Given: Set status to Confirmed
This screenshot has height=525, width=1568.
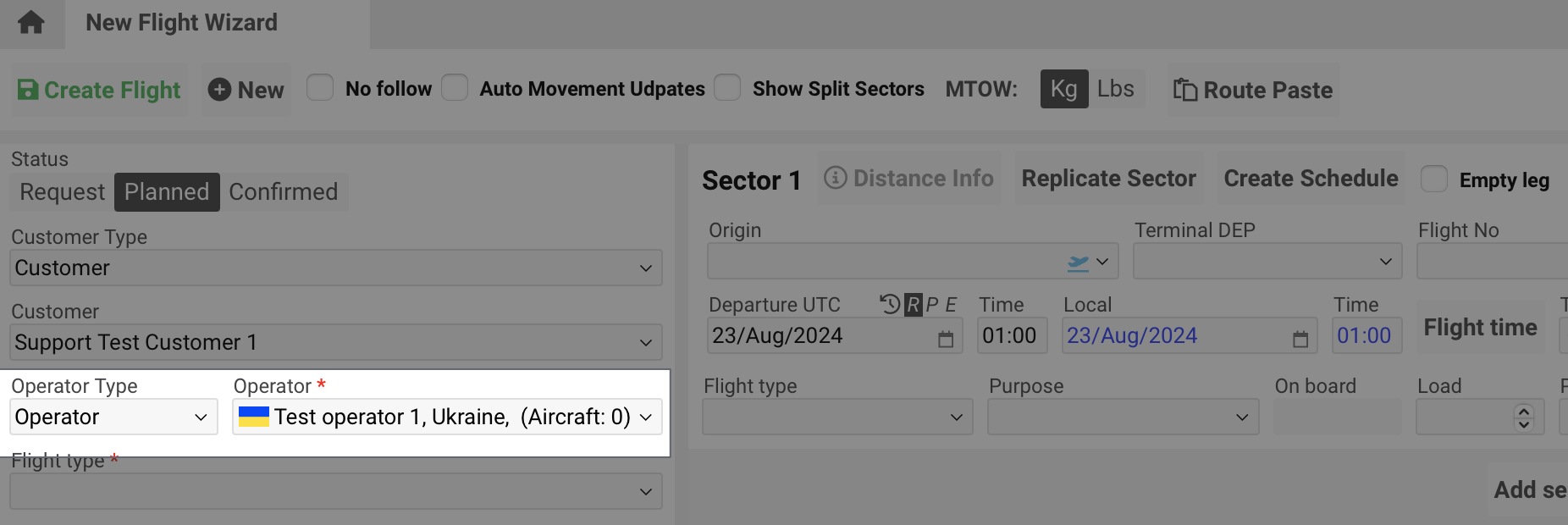Looking at the screenshot, I should click(283, 192).
